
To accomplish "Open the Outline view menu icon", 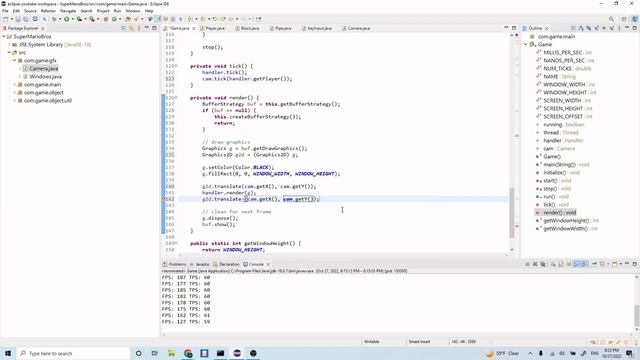I will (619, 28).
